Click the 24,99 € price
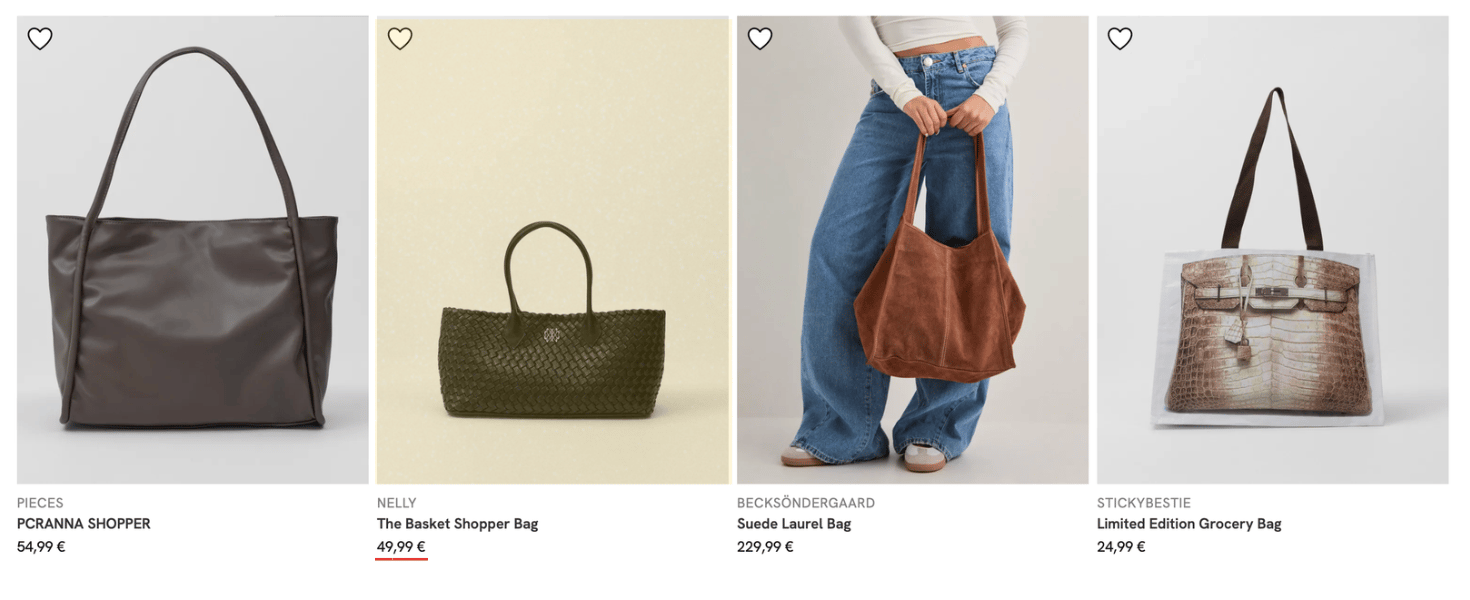 coord(1121,547)
